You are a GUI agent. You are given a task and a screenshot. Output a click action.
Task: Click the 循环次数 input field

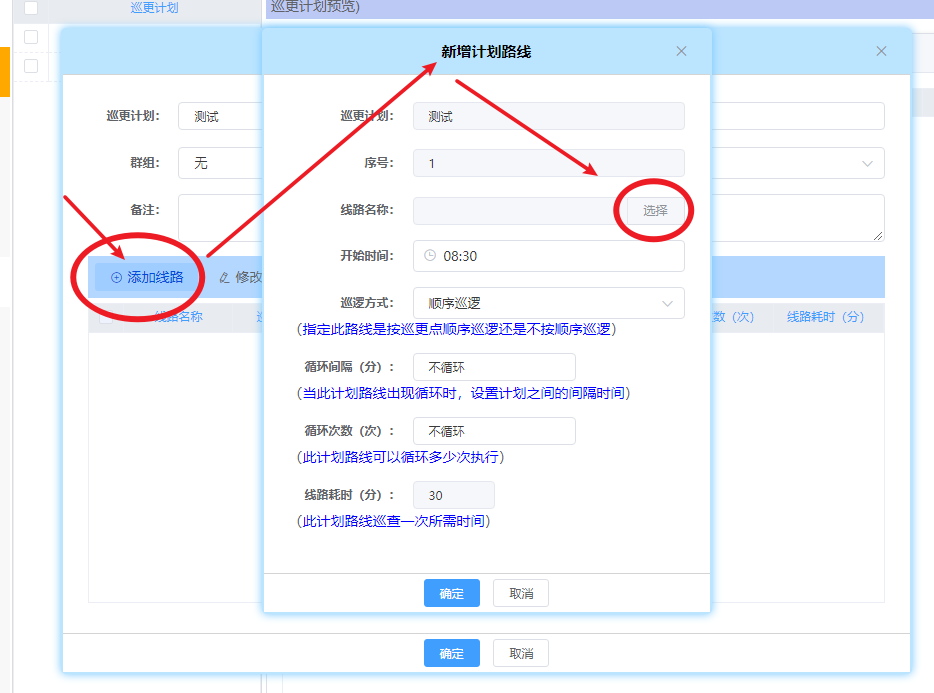click(494, 431)
